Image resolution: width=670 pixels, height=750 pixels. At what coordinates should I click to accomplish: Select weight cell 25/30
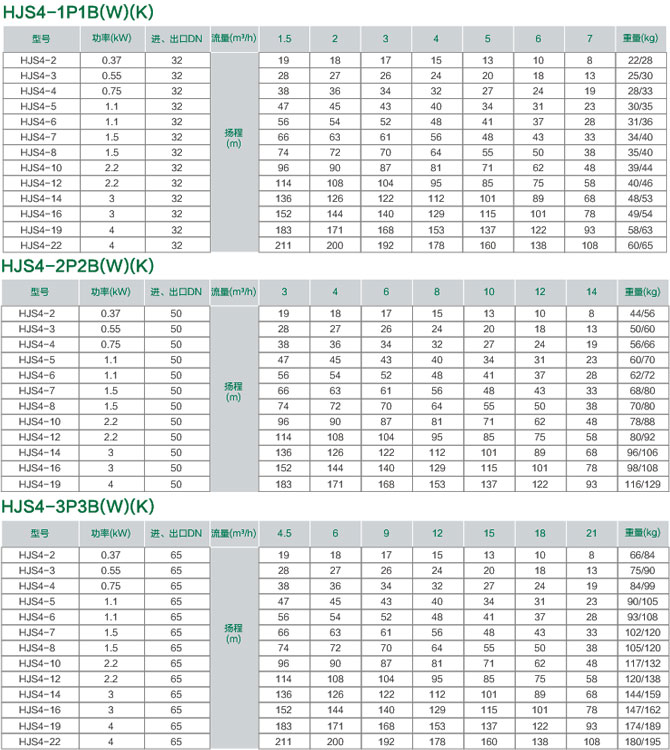640,76
